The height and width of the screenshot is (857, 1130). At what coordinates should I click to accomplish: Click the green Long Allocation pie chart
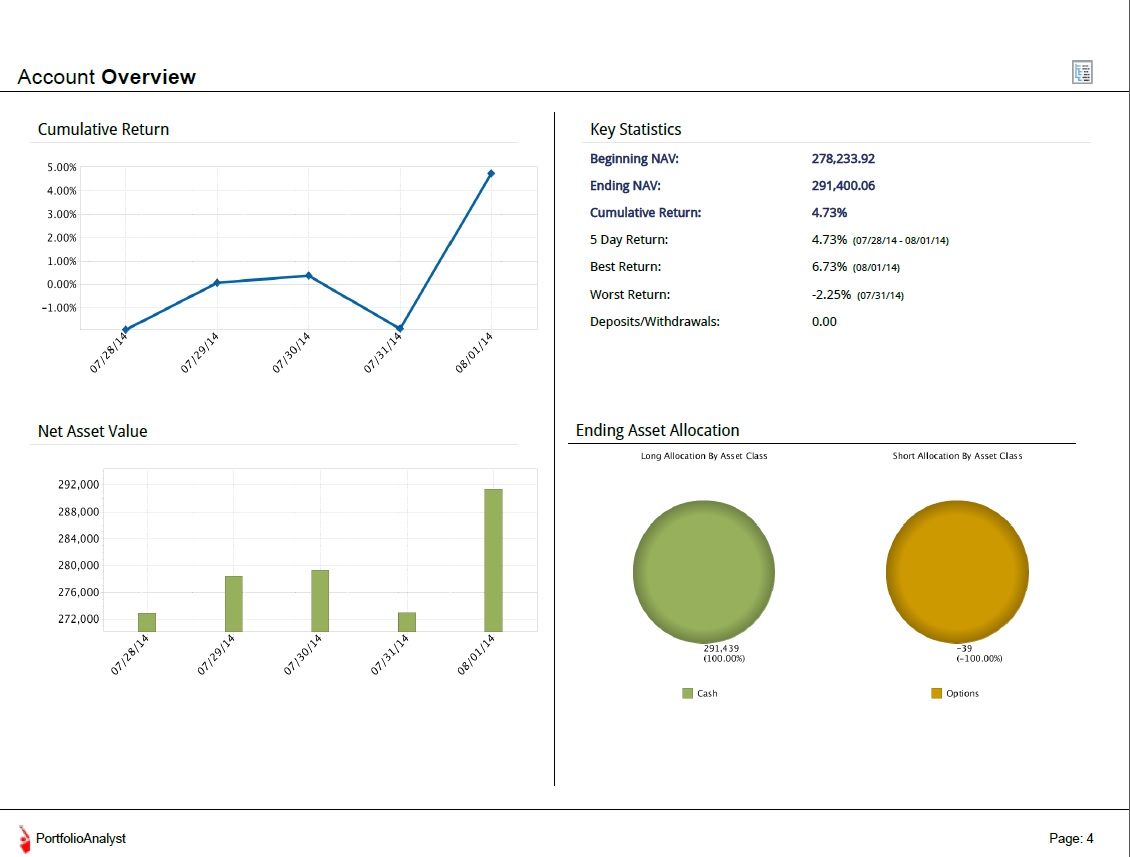pos(704,572)
